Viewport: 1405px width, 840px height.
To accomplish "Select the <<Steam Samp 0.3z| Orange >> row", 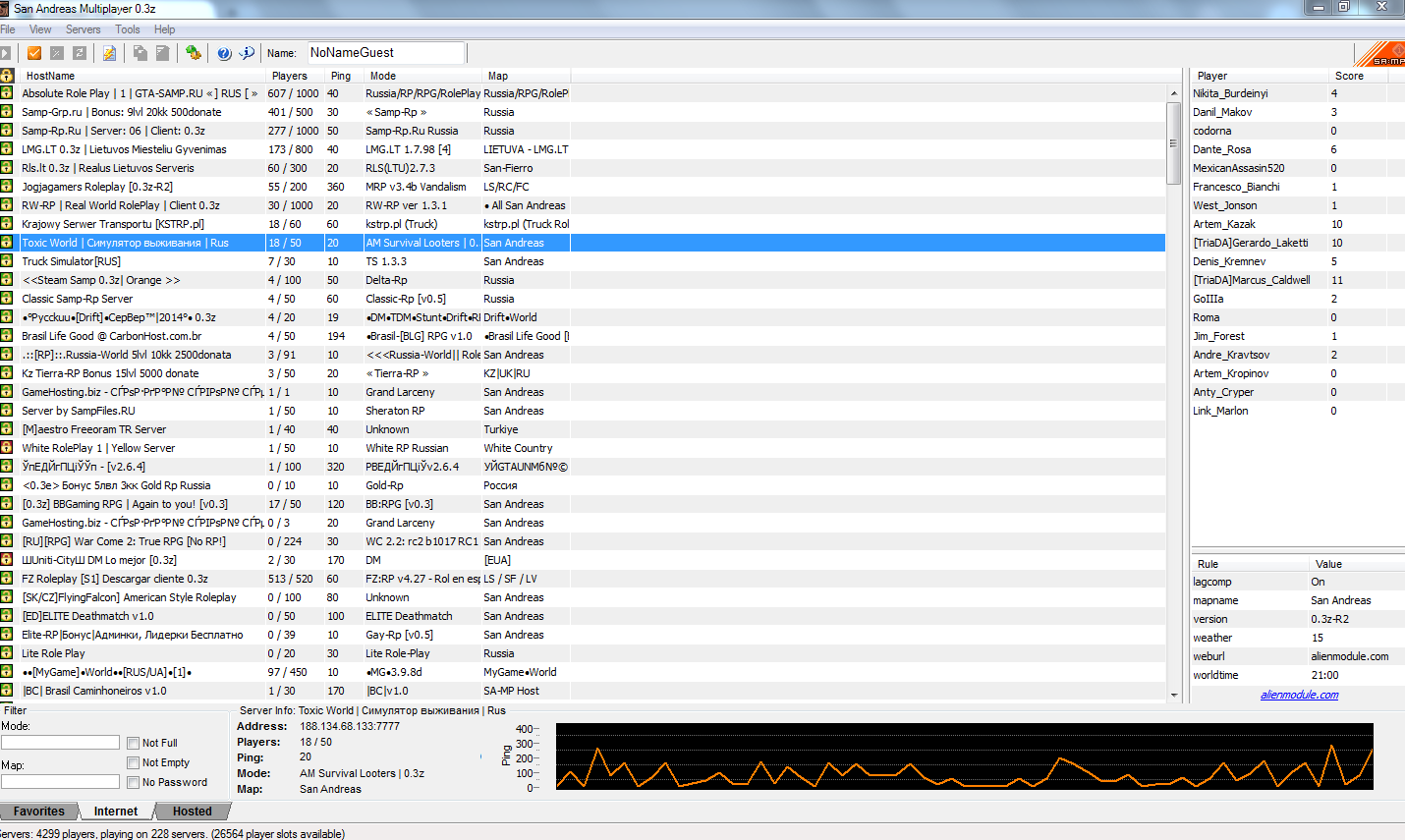I will 583,280.
